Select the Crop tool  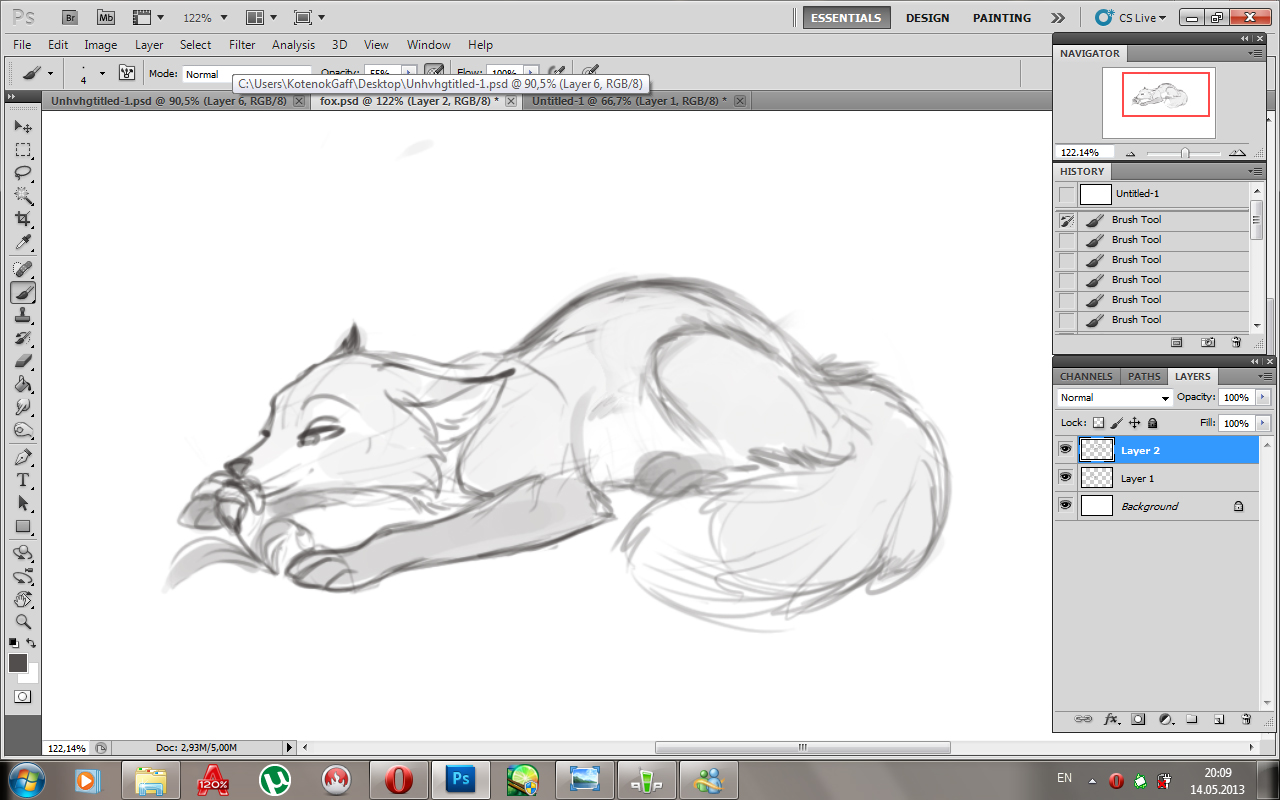click(x=23, y=219)
